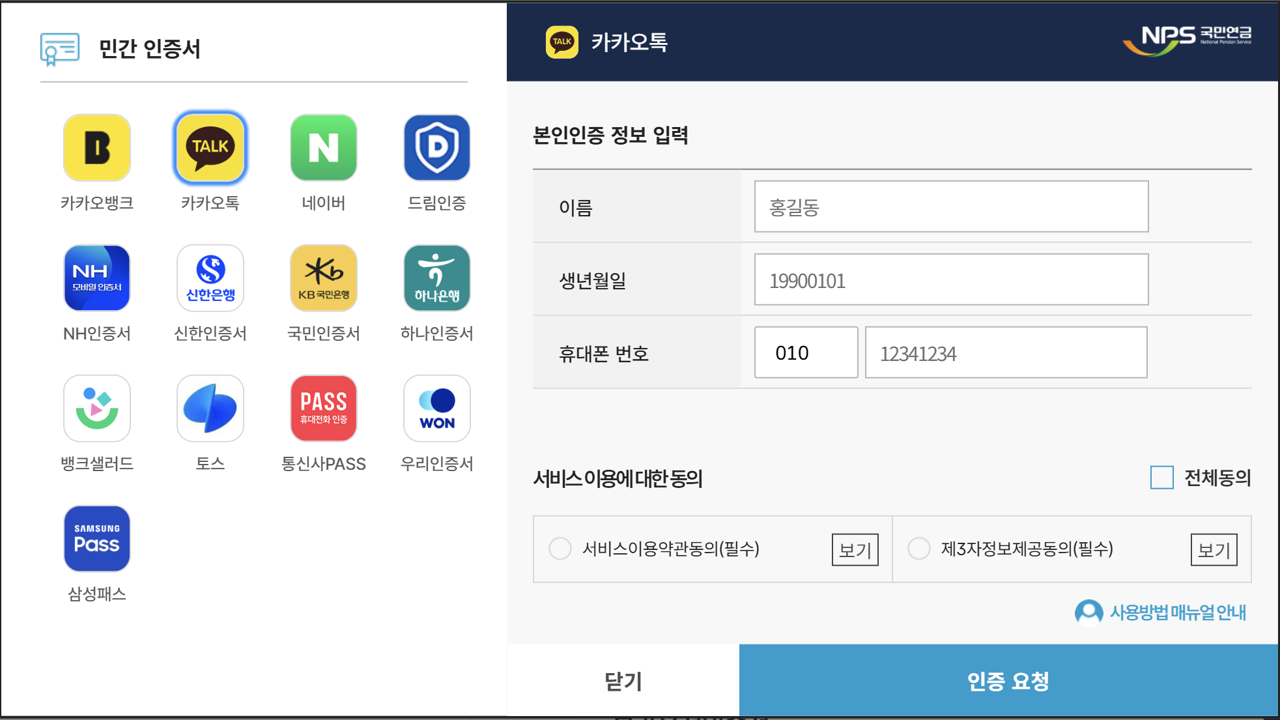Screen dimensions: 1280x720
Task: Pick the 하나인증서 Hana Bank icon
Action: coord(437,278)
